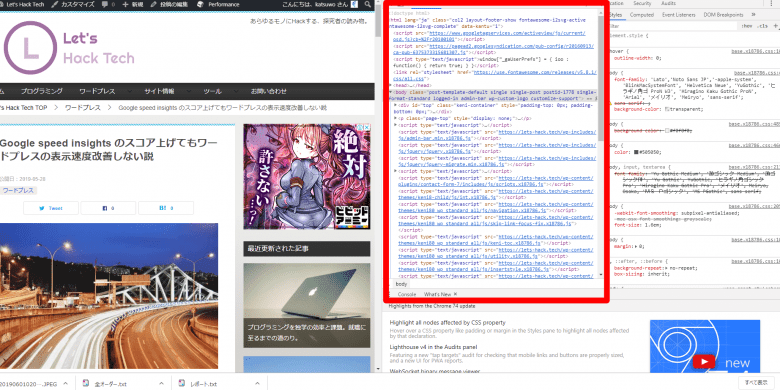The width and height of the screenshot is (780, 390).
Task: Open the MacBook article thumbnail in sidebar
Action: (x=307, y=305)
